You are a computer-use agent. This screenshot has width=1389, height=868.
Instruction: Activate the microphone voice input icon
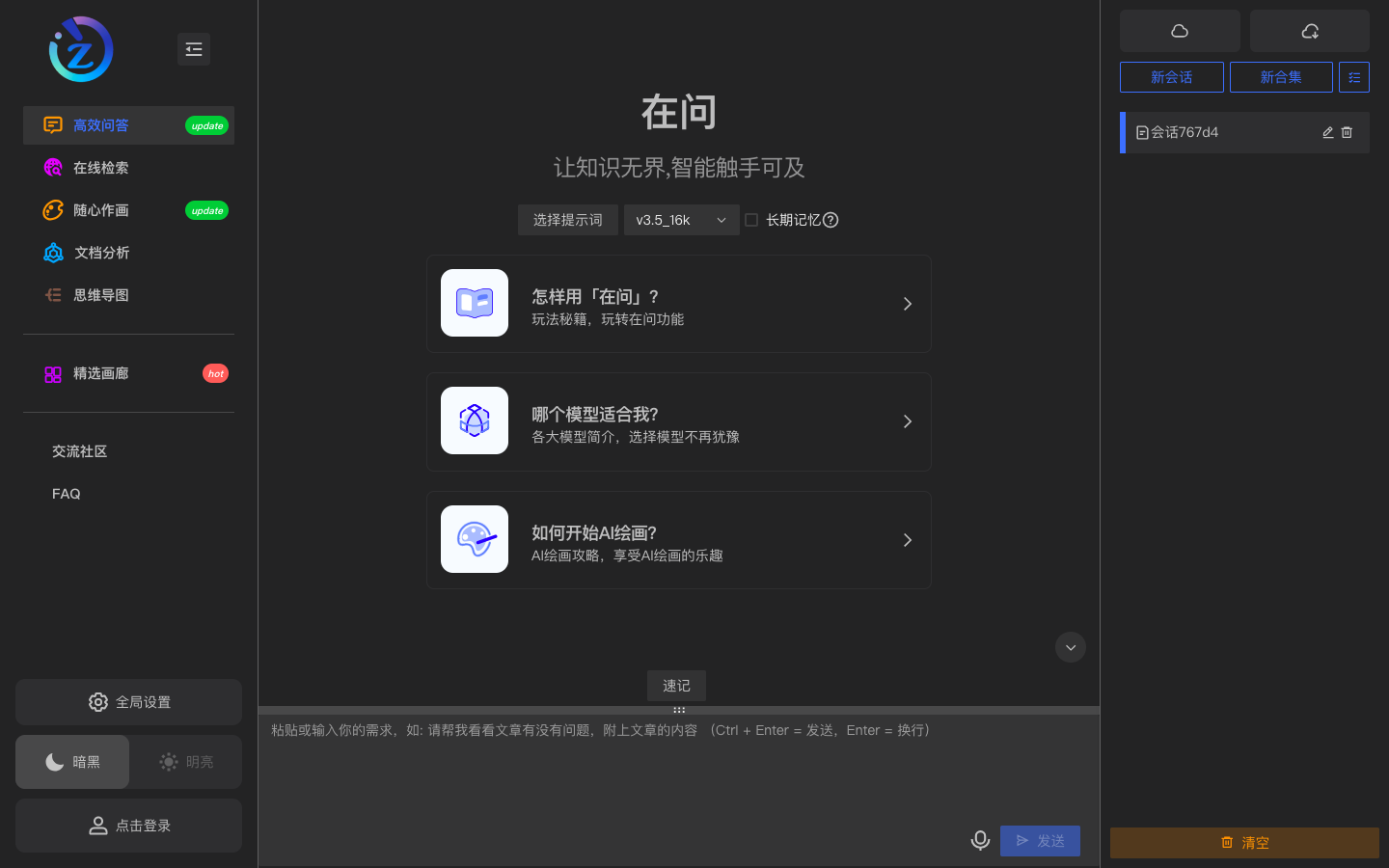click(980, 840)
